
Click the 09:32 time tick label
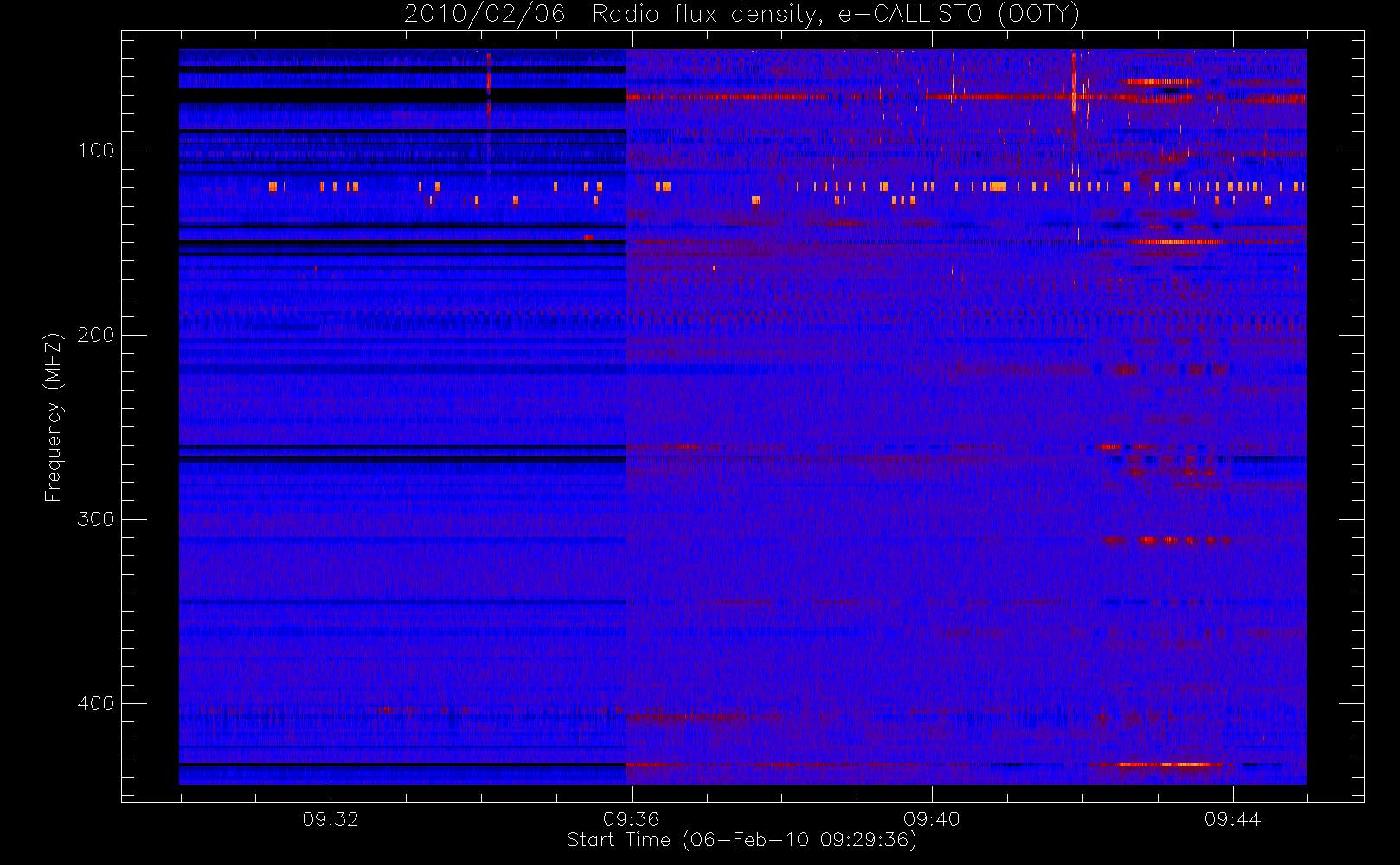pyautogui.click(x=331, y=819)
